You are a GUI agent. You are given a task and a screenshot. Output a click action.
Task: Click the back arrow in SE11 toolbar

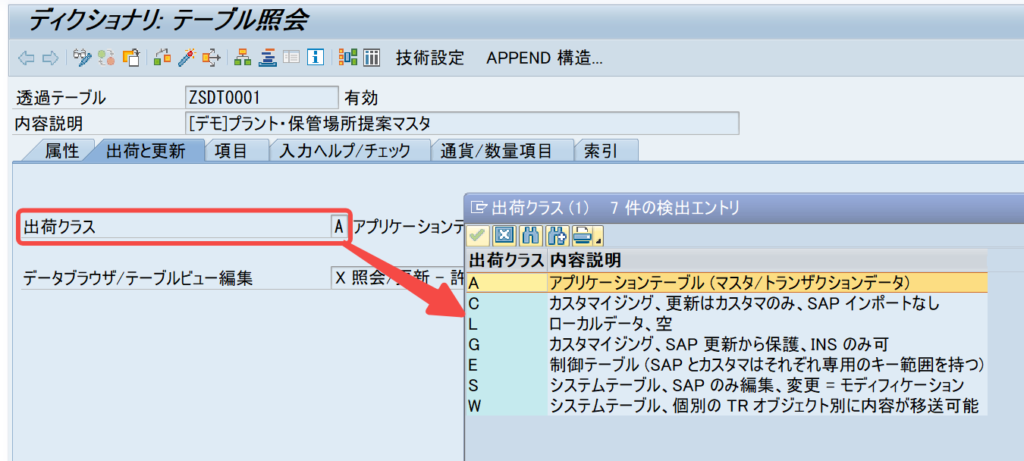[x=26, y=57]
